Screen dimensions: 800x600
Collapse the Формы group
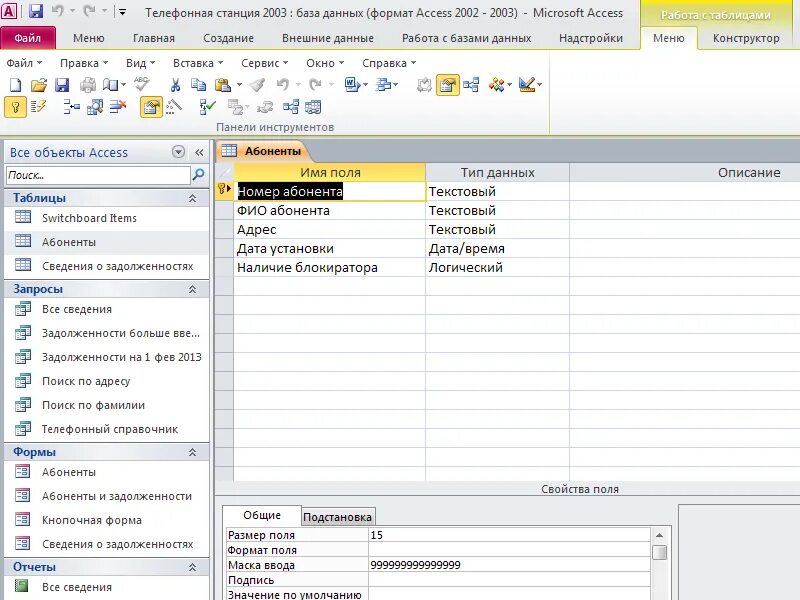click(192, 452)
